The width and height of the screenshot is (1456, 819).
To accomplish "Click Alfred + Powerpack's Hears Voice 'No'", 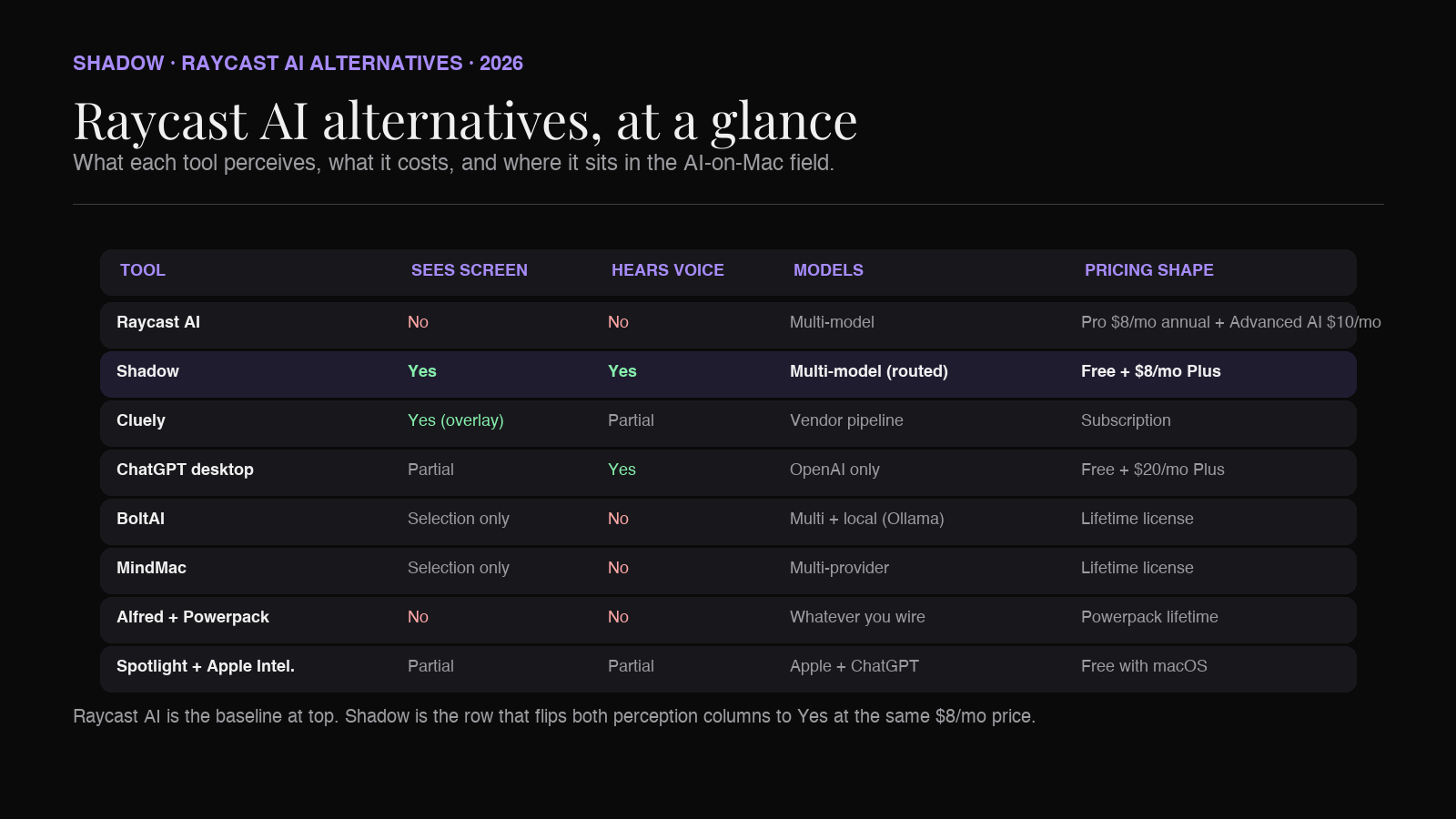I will (x=618, y=617).
